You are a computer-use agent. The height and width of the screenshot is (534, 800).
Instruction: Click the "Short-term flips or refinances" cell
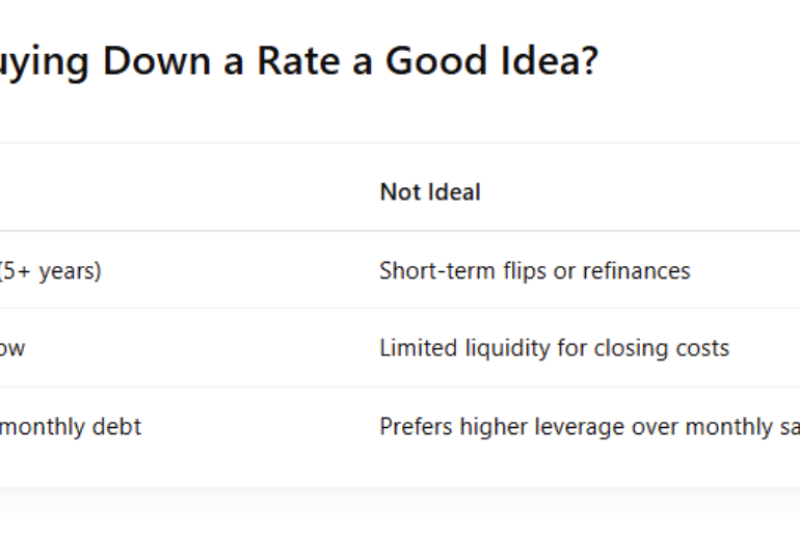point(534,271)
